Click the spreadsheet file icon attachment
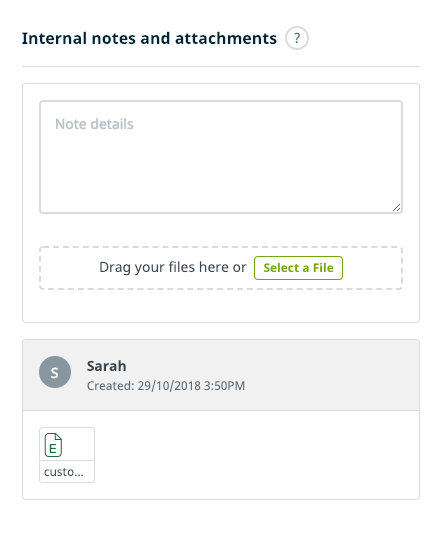This screenshot has width=433, height=538. 53,445
